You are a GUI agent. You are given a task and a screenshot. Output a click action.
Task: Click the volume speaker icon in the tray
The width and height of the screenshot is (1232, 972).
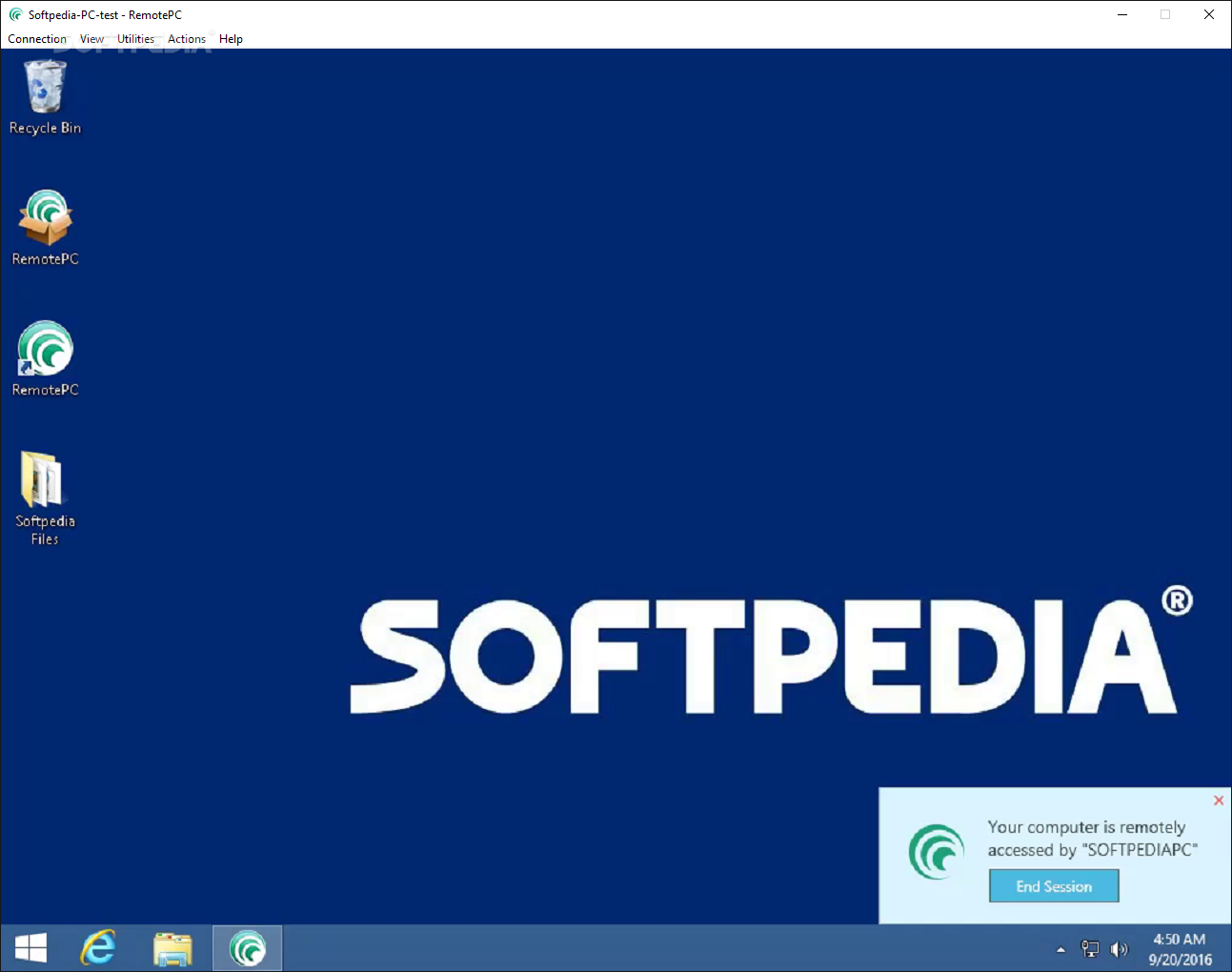tap(1119, 948)
